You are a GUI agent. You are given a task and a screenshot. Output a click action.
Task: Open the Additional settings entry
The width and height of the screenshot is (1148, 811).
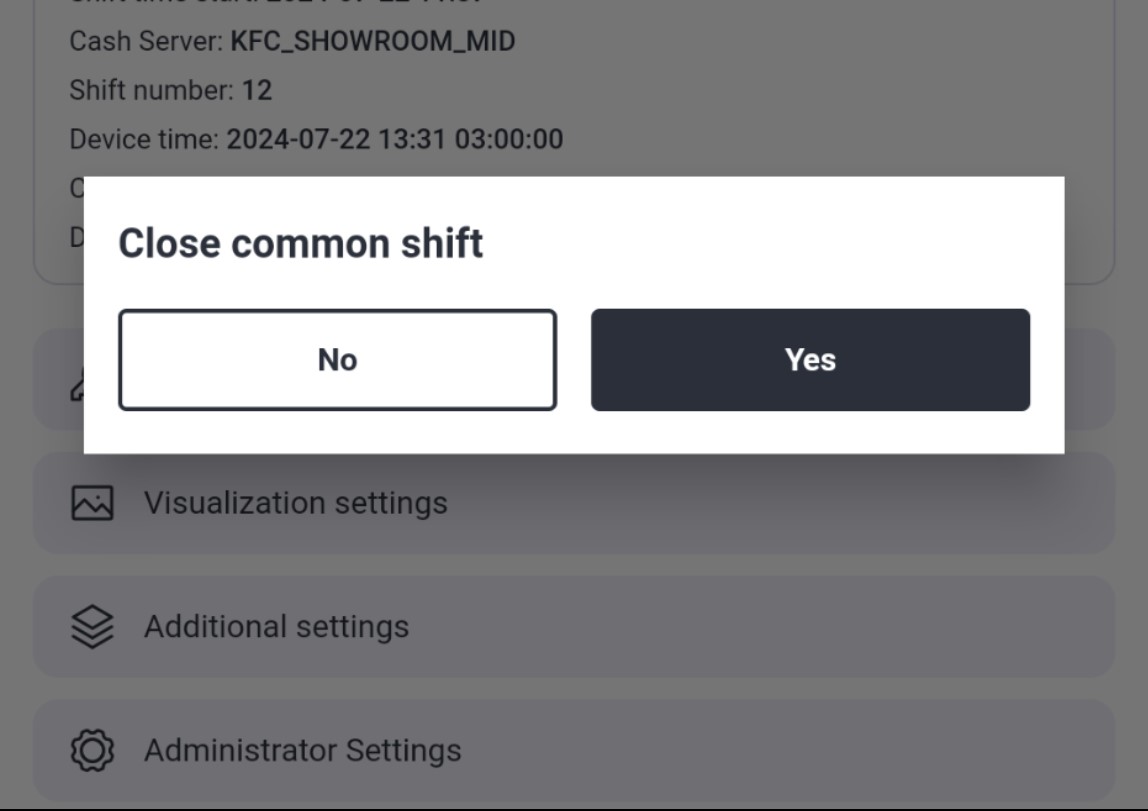574,627
